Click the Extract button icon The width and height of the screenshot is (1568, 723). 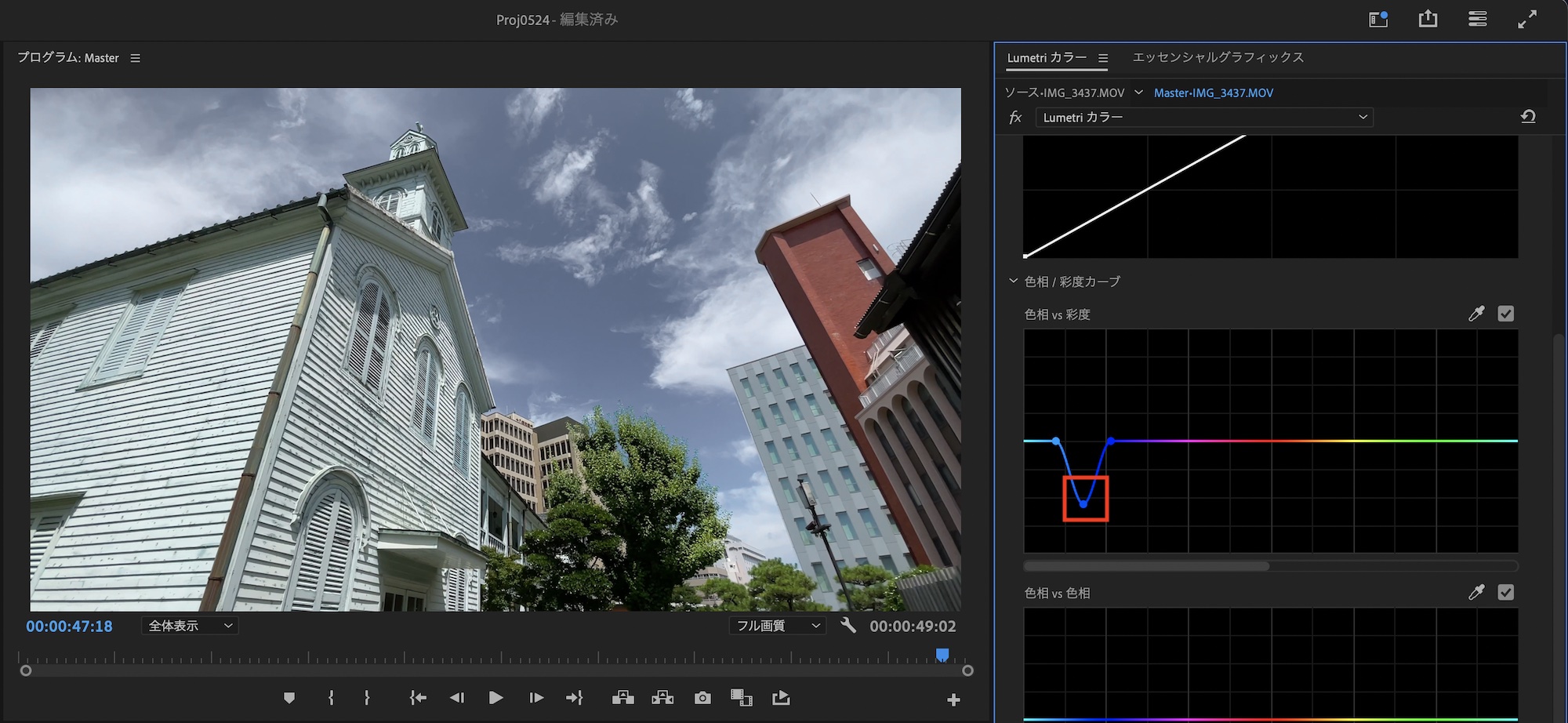click(x=662, y=698)
